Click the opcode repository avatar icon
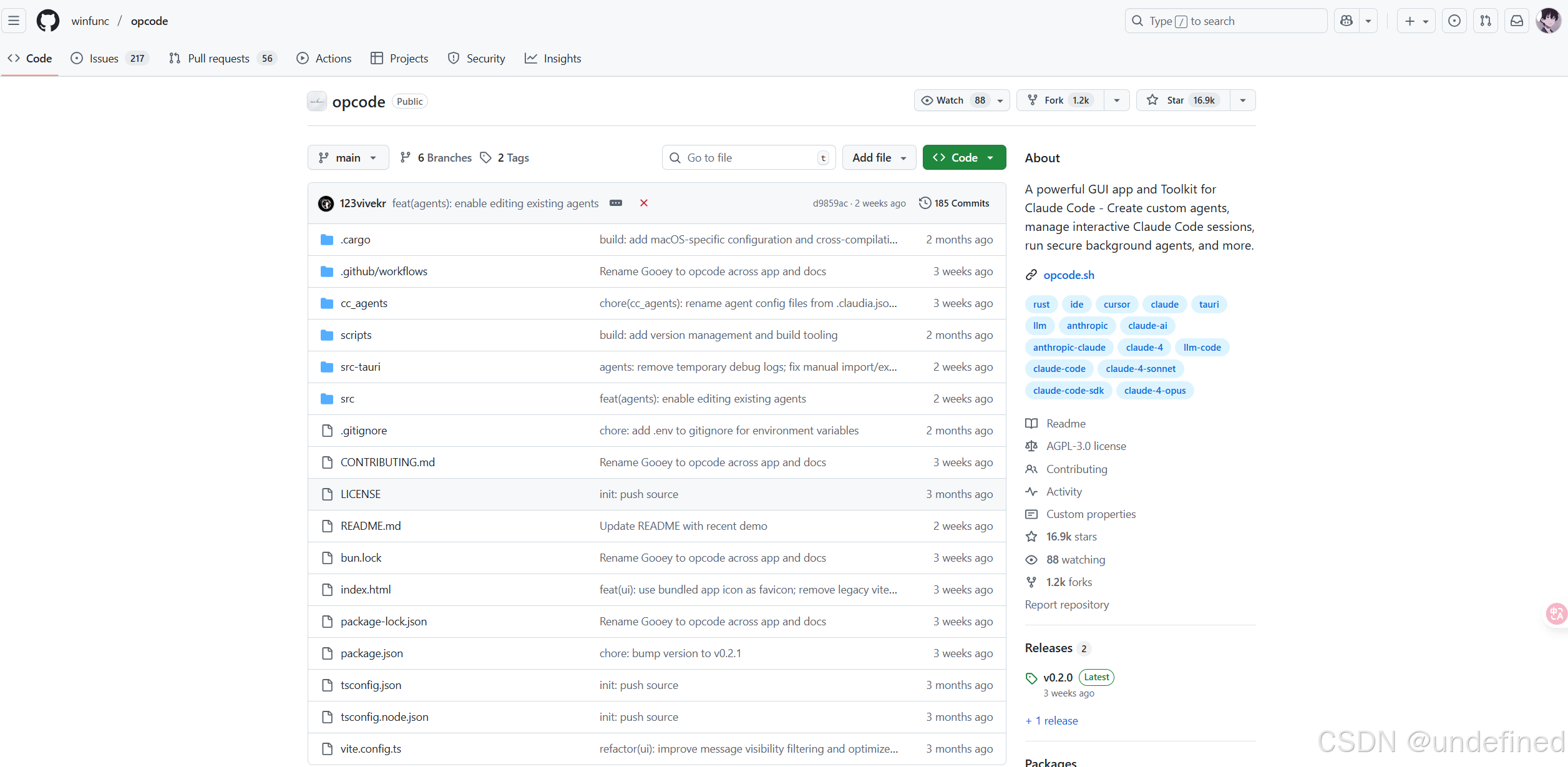The width and height of the screenshot is (1568, 767). click(x=317, y=101)
